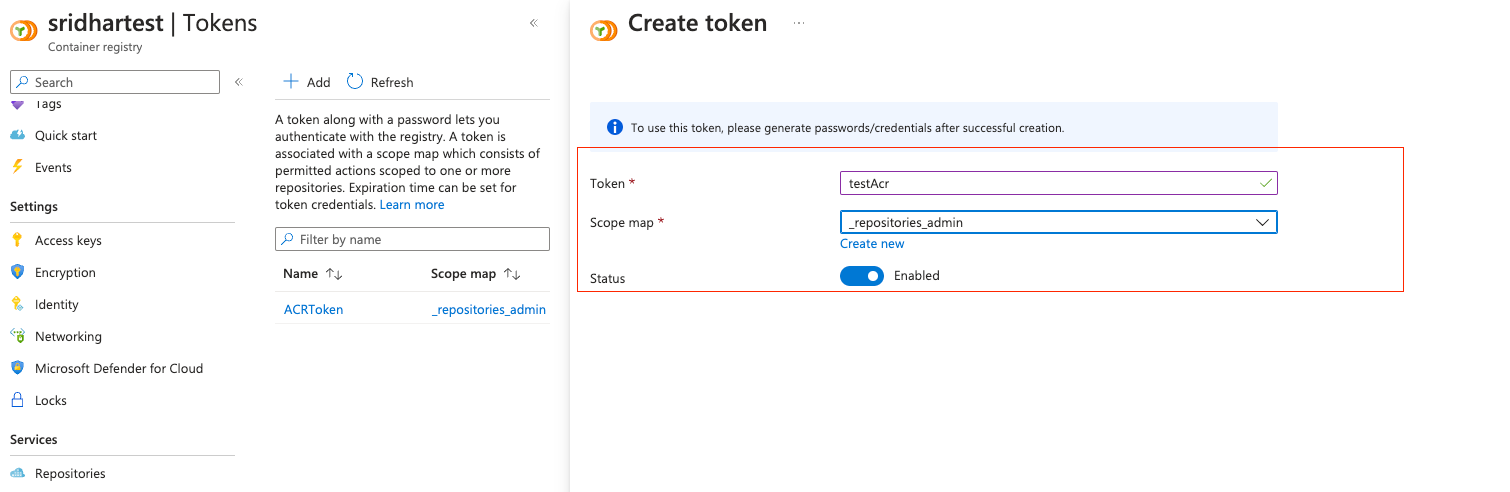This screenshot has width=1510, height=492.
Task: Add a new token
Action: tap(307, 82)
